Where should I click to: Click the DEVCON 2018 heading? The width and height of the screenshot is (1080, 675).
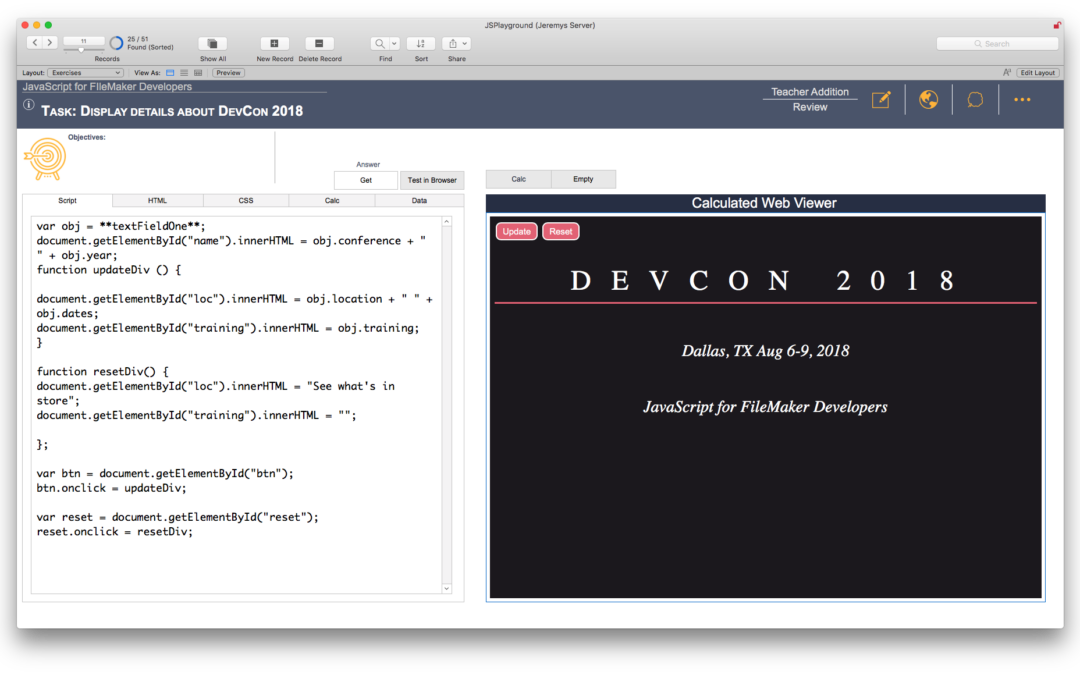(x=764, y=281)
